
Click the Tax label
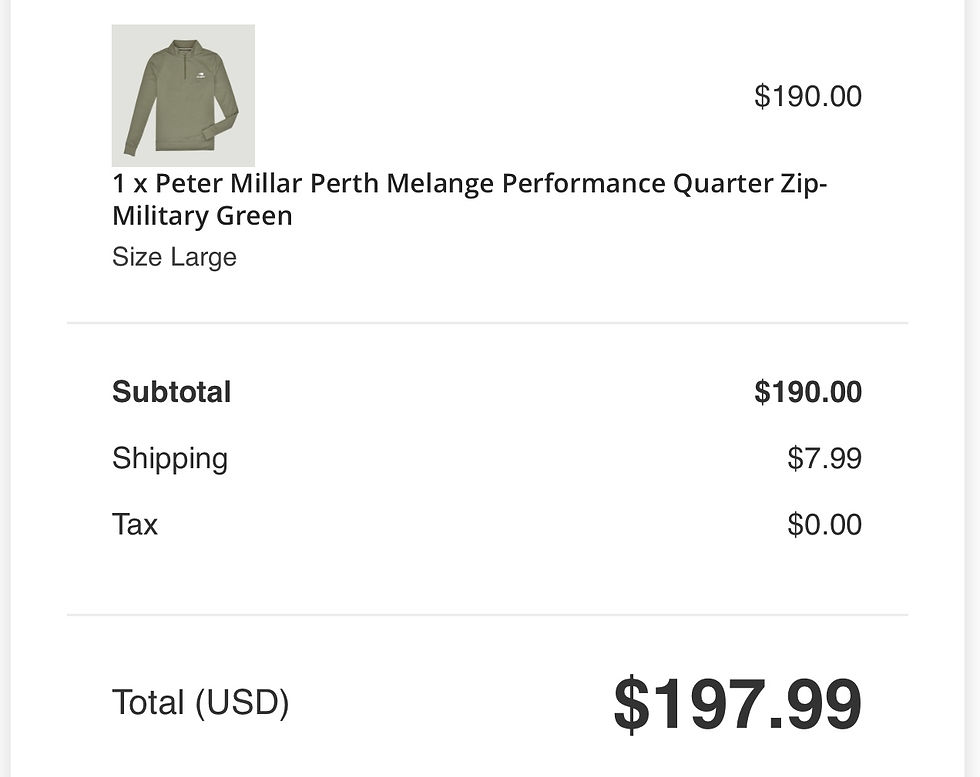(135, 524)
